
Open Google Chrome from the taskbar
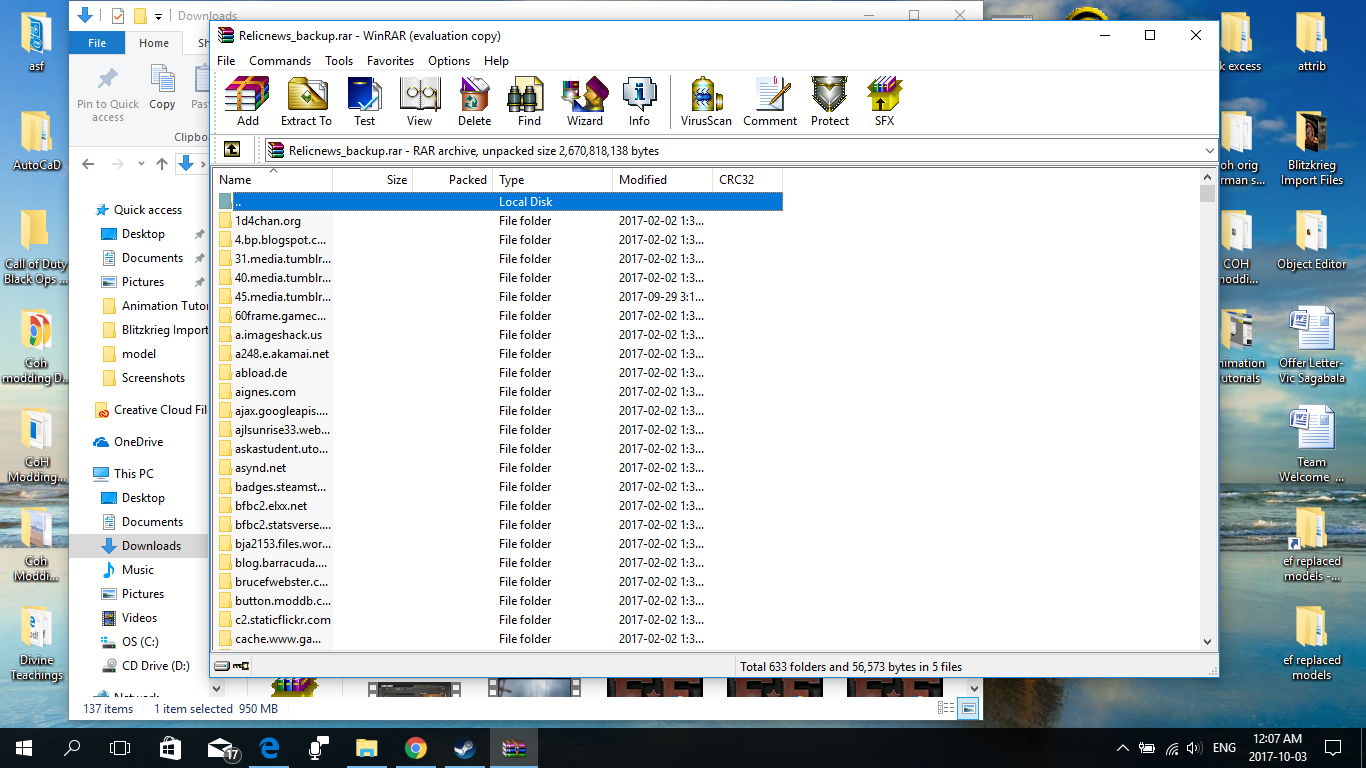coord(416,748)
